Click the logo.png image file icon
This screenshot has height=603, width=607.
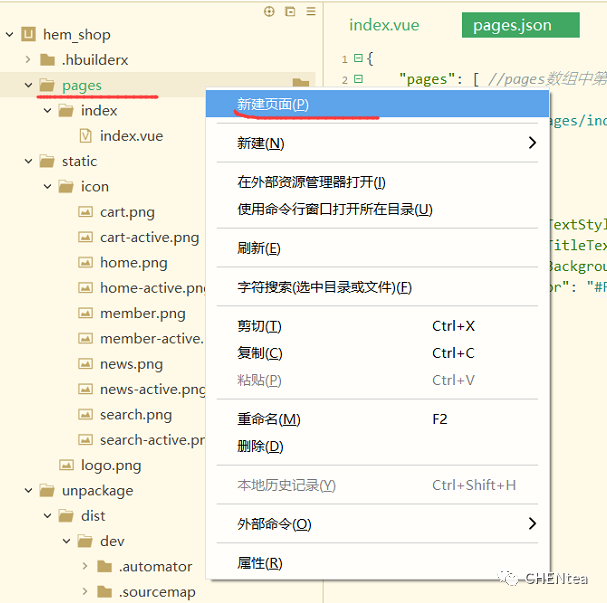tap(66, 465)
